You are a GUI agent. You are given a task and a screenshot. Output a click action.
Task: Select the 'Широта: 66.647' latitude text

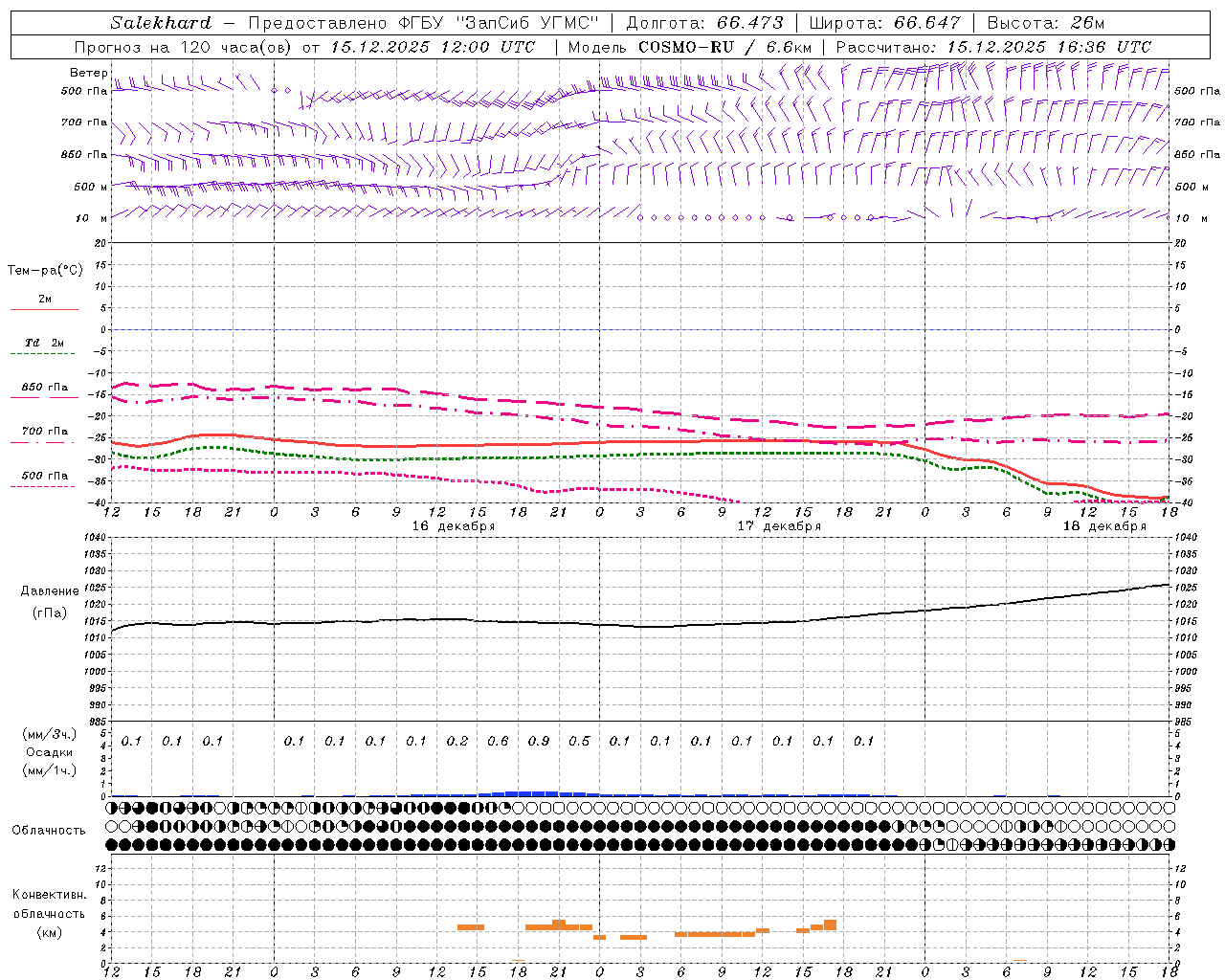(884, 23)
